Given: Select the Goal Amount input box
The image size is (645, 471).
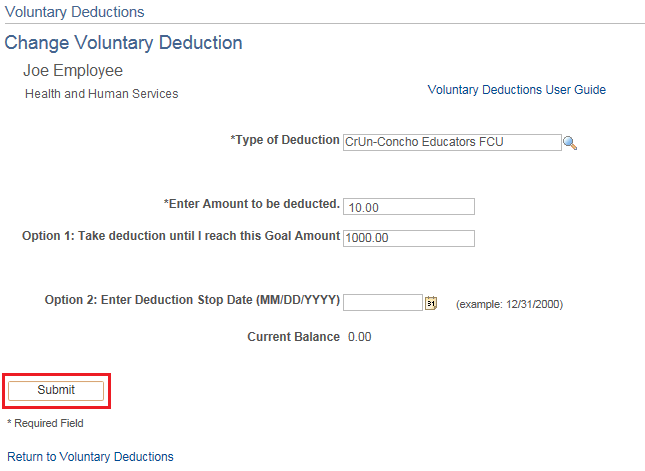Looking at the screenshot, I should (x=408, y=238).
